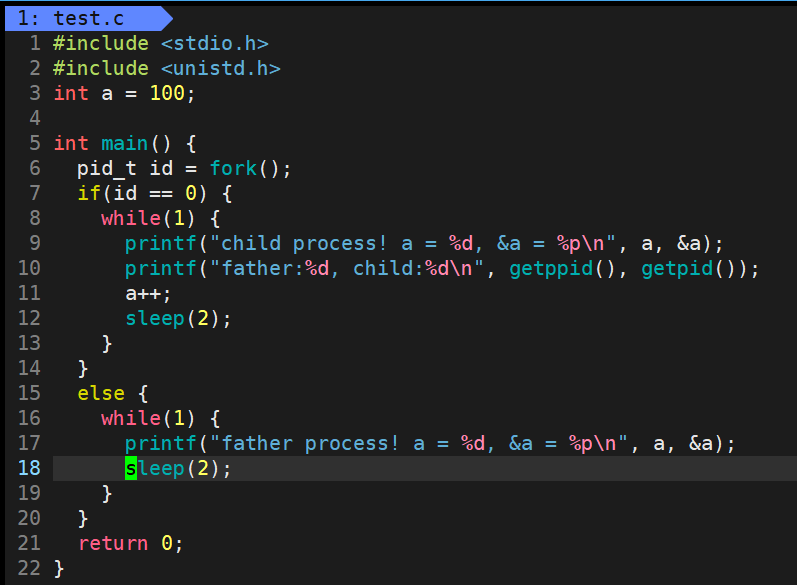797x585 pixels.
Task: Click the 'if' keyword on line 7
Action: tap(88, 193)
